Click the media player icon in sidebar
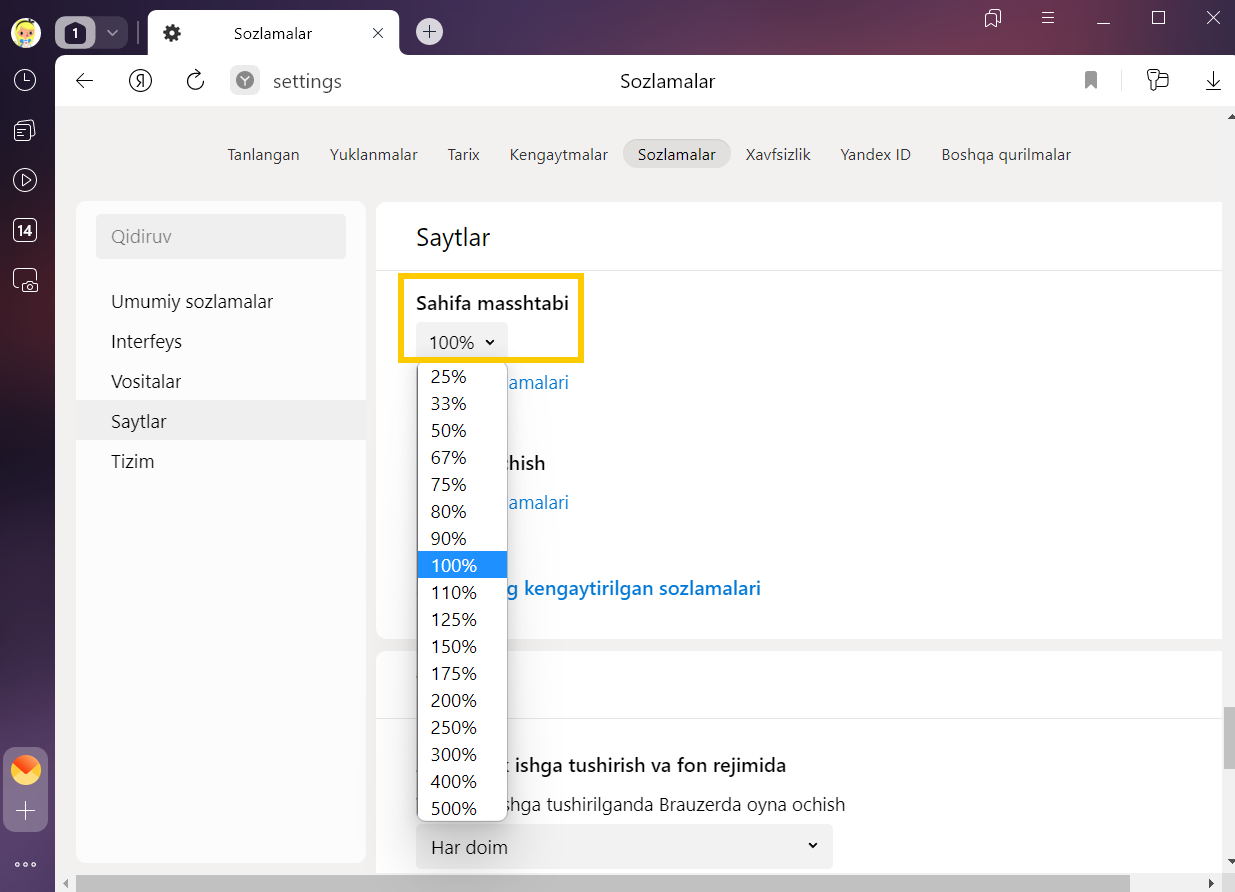This screenshot has width=1235, height=892. point(25,180)
